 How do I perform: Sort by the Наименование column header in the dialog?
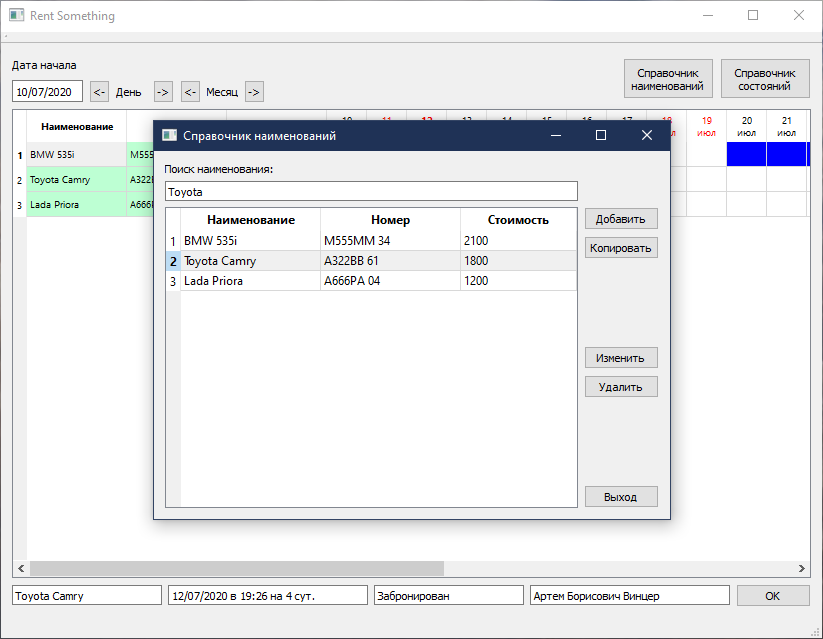pos(250,220)
